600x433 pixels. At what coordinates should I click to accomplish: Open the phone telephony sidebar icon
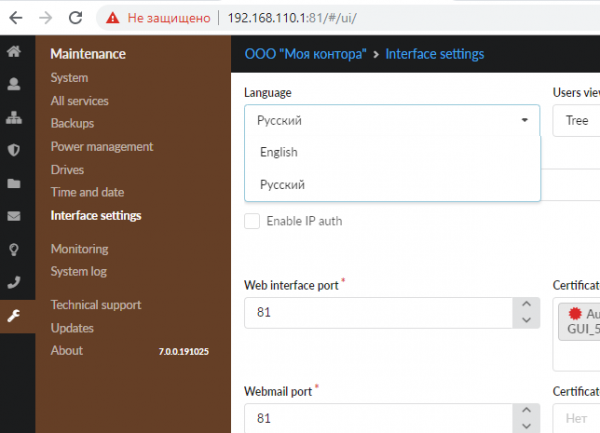(x=14, y=282)
